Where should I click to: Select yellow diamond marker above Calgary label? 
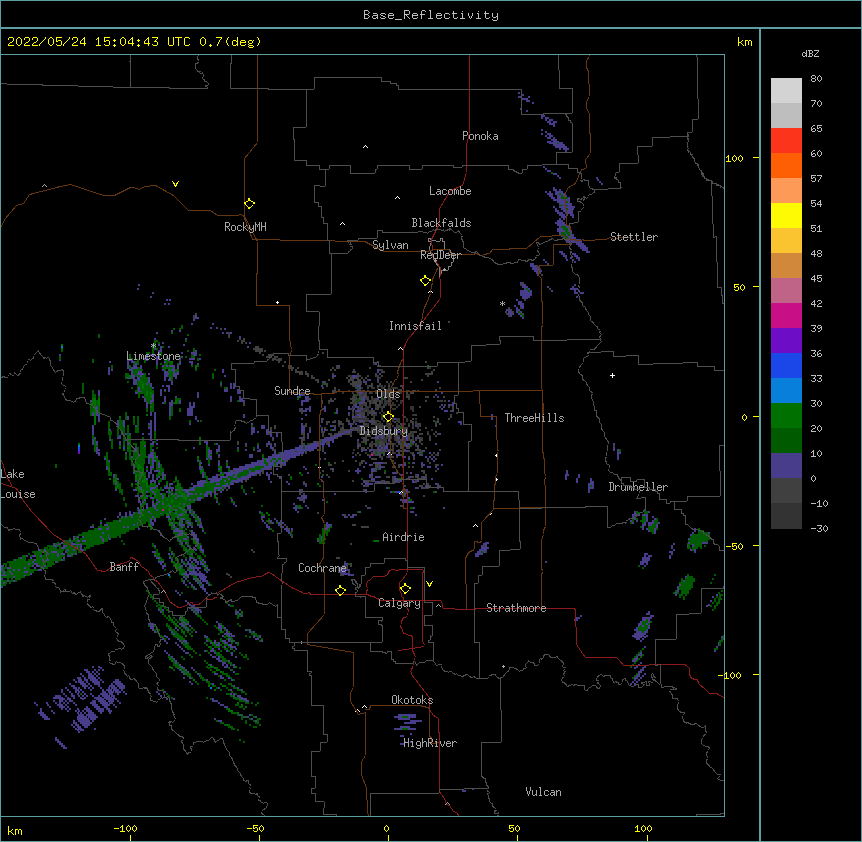(405, 589)
